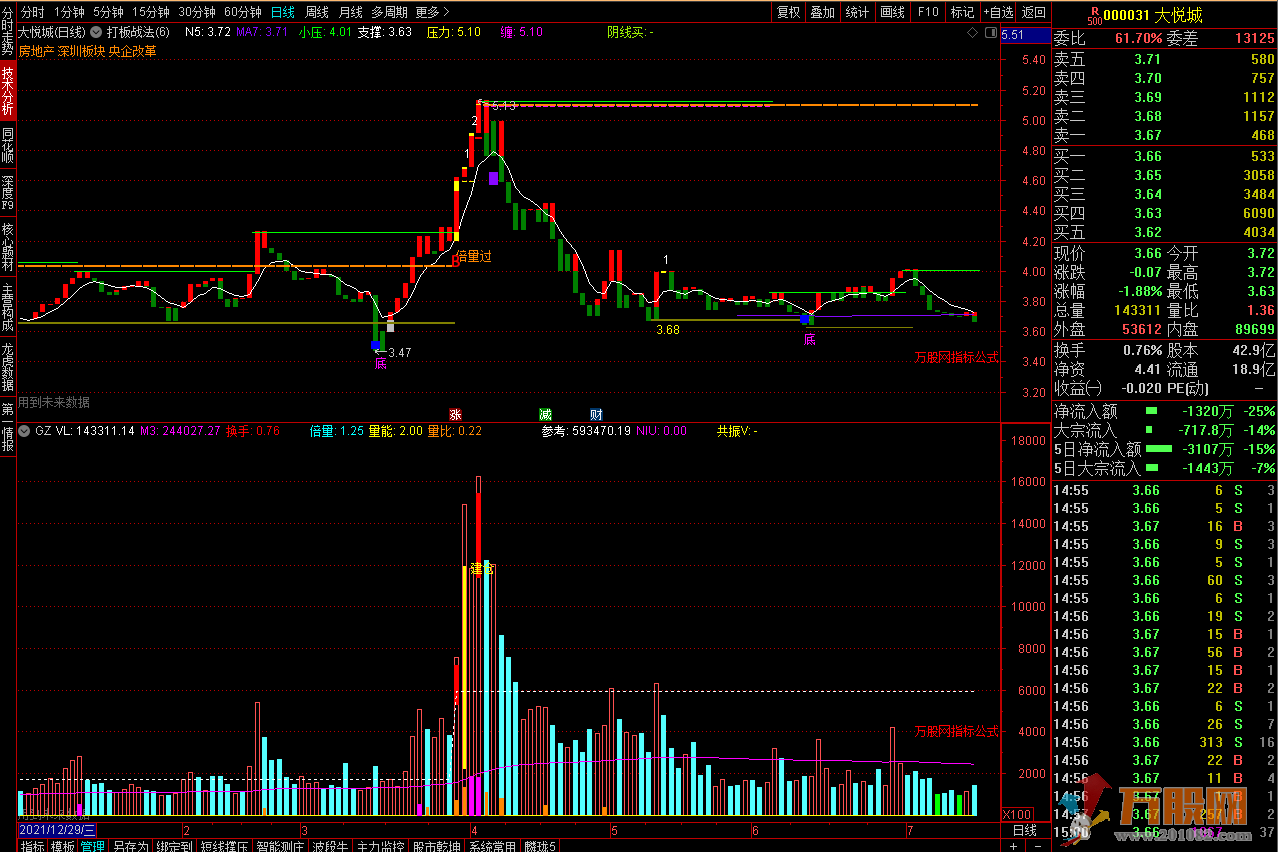This screenshot has height=852, width=1278.
Task: Open the 同花顺 side tab
Action: (x=8, y=145)
